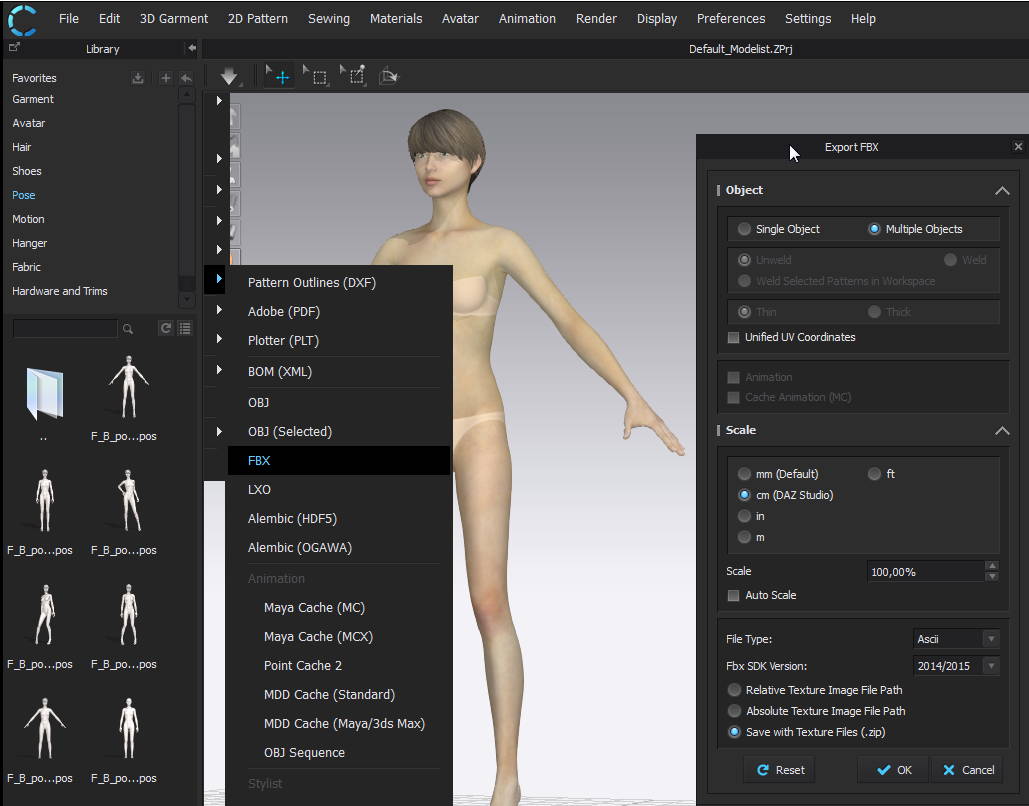Collapse the Object section chevron
This screenshot has width=1029, height=806.
(x=1001, y=190)
